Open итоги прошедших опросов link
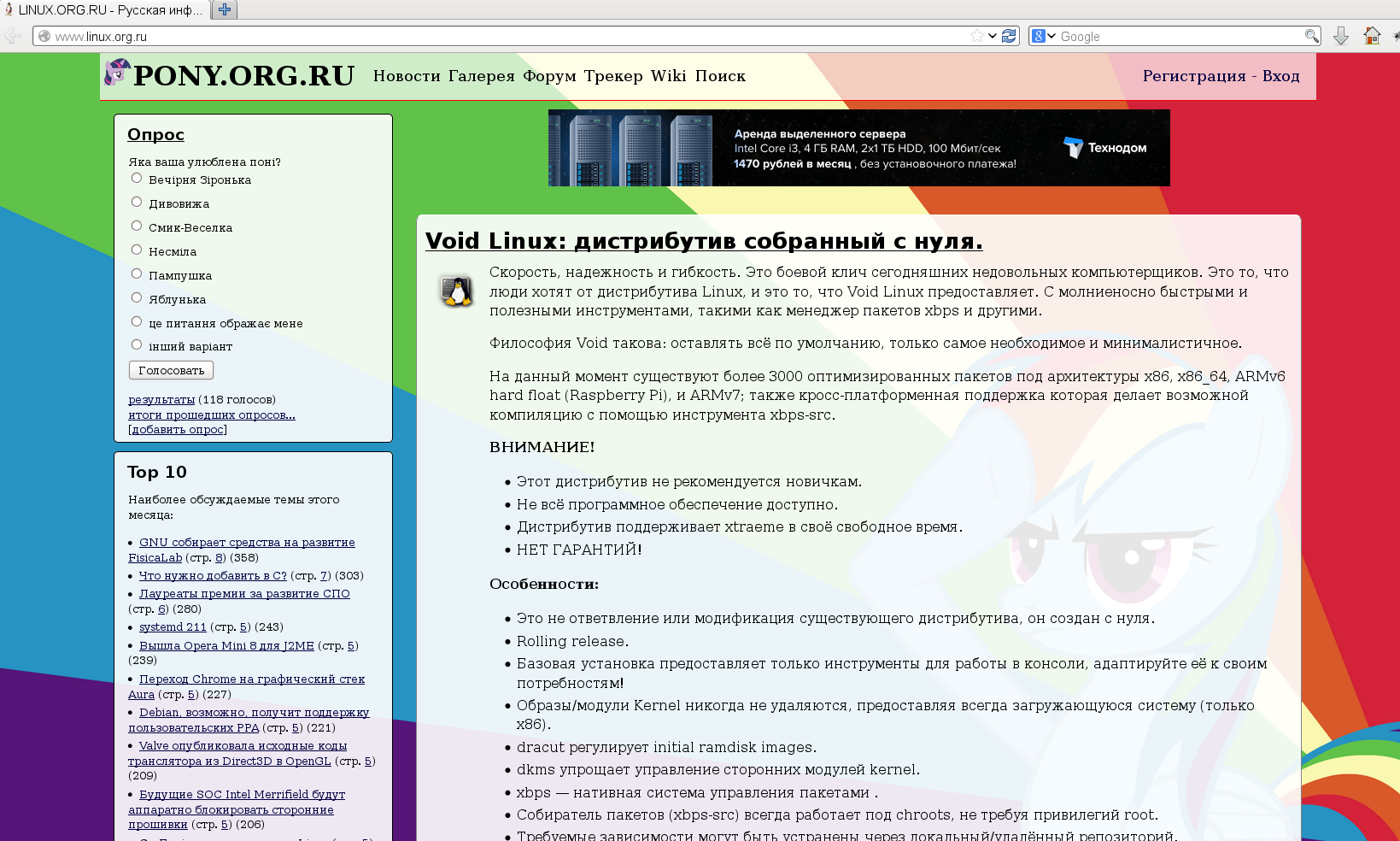Image resolution: width=1400 pixels, height=841 pixels. pos(212,415)
